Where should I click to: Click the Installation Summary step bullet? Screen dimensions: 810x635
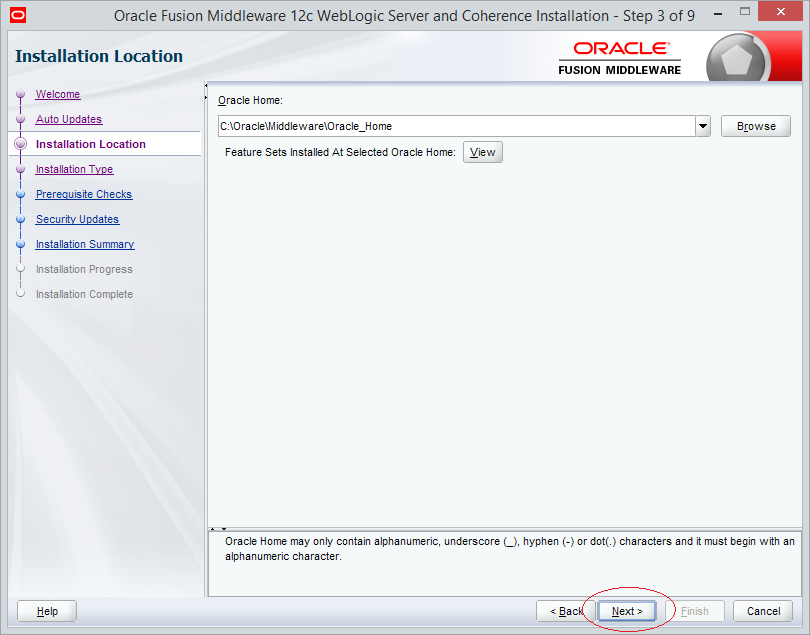click(21, 244)
